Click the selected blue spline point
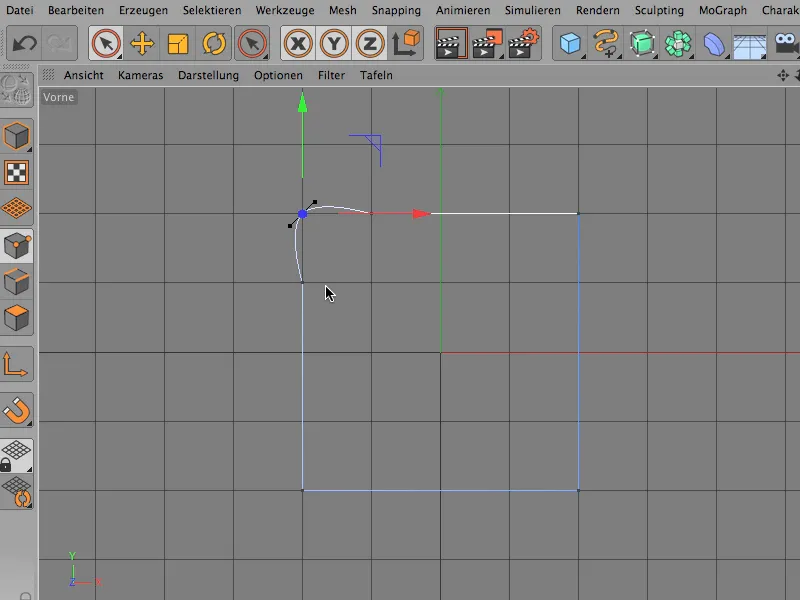The height and width of the screenshot is (600, 800). coord(303,214)
